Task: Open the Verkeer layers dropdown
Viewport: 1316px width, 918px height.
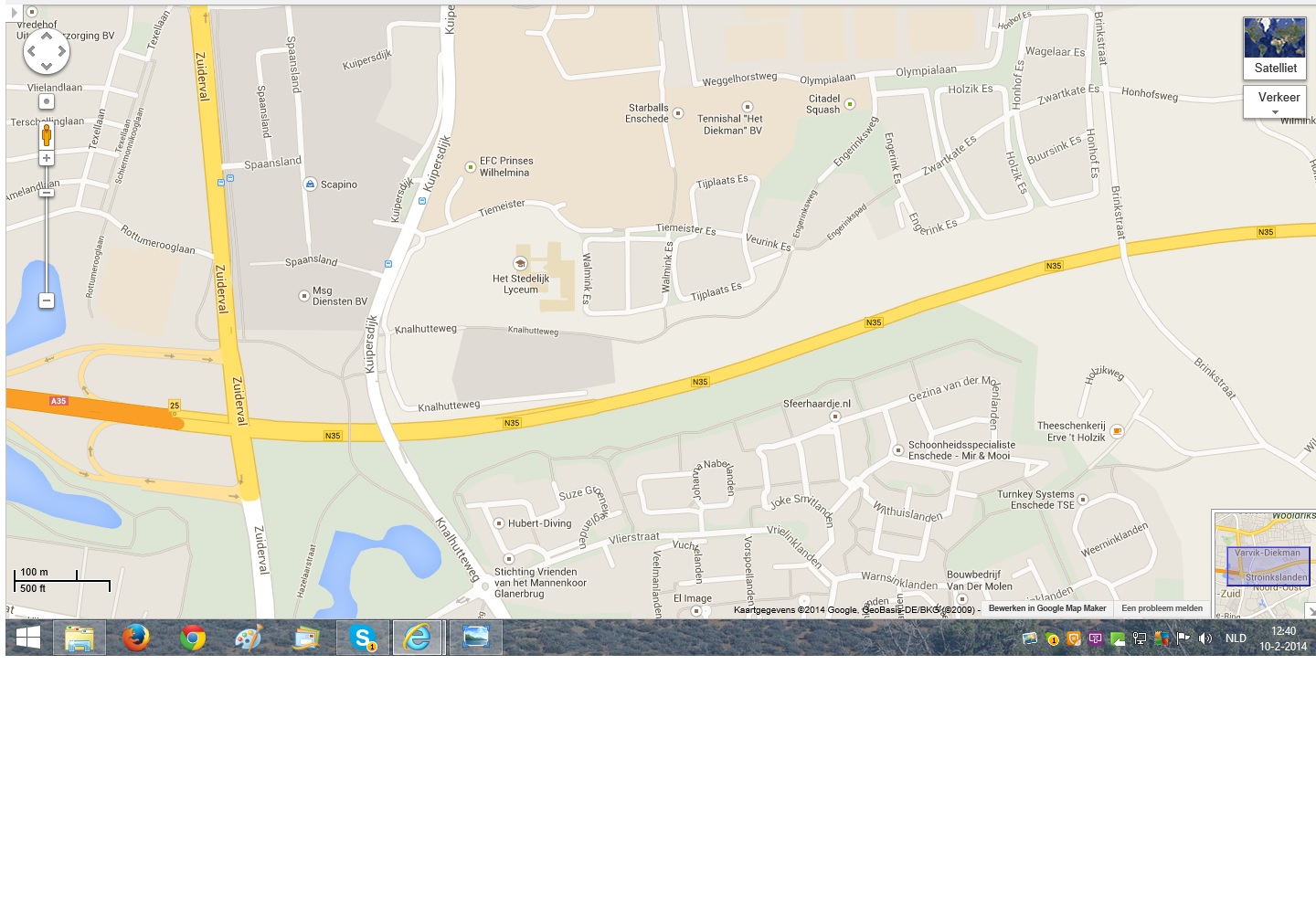Action: 1278,102
